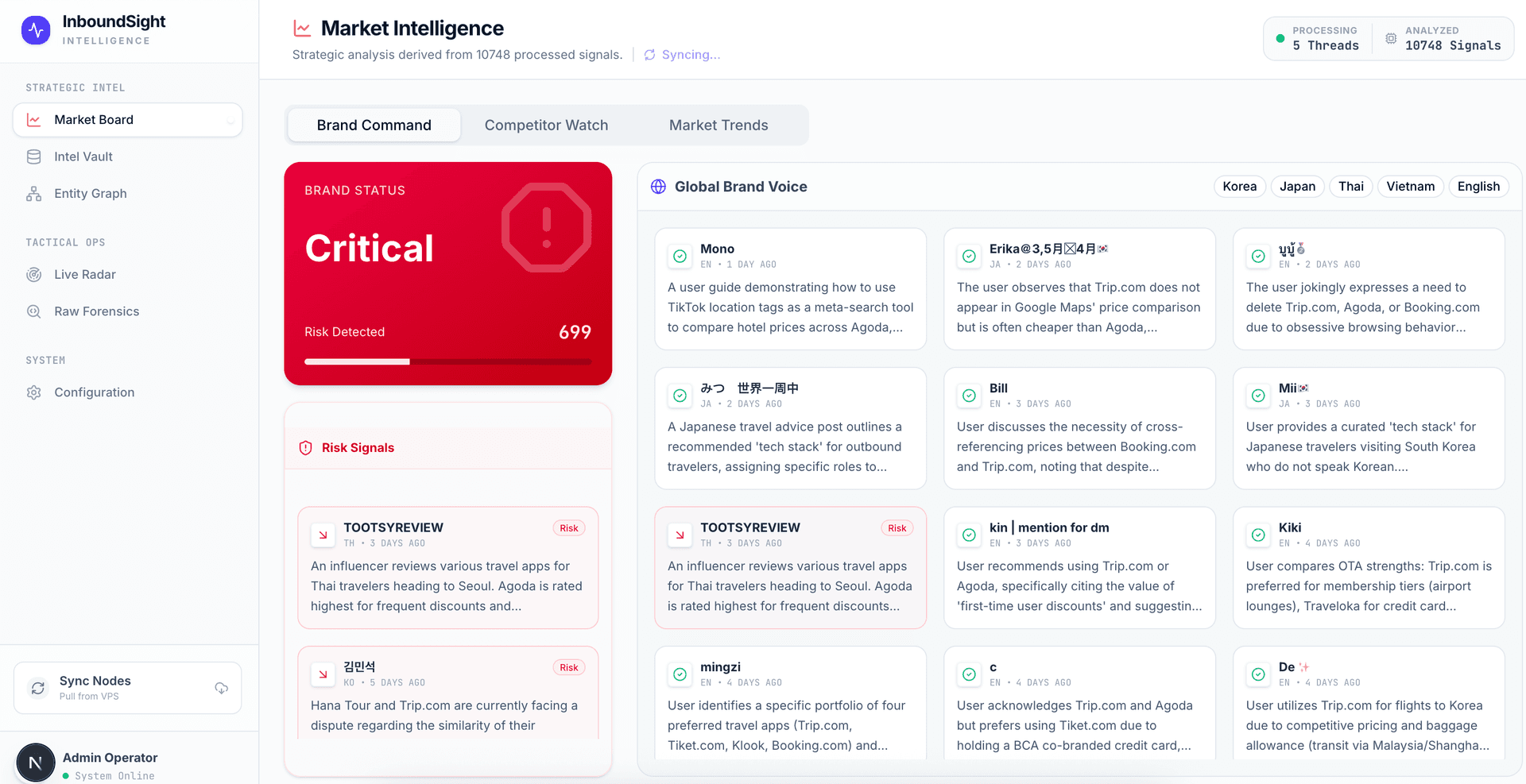The image size is (1526, 784).
Task: Filter brand voice by Vietnam
Action: [1410, 187]
